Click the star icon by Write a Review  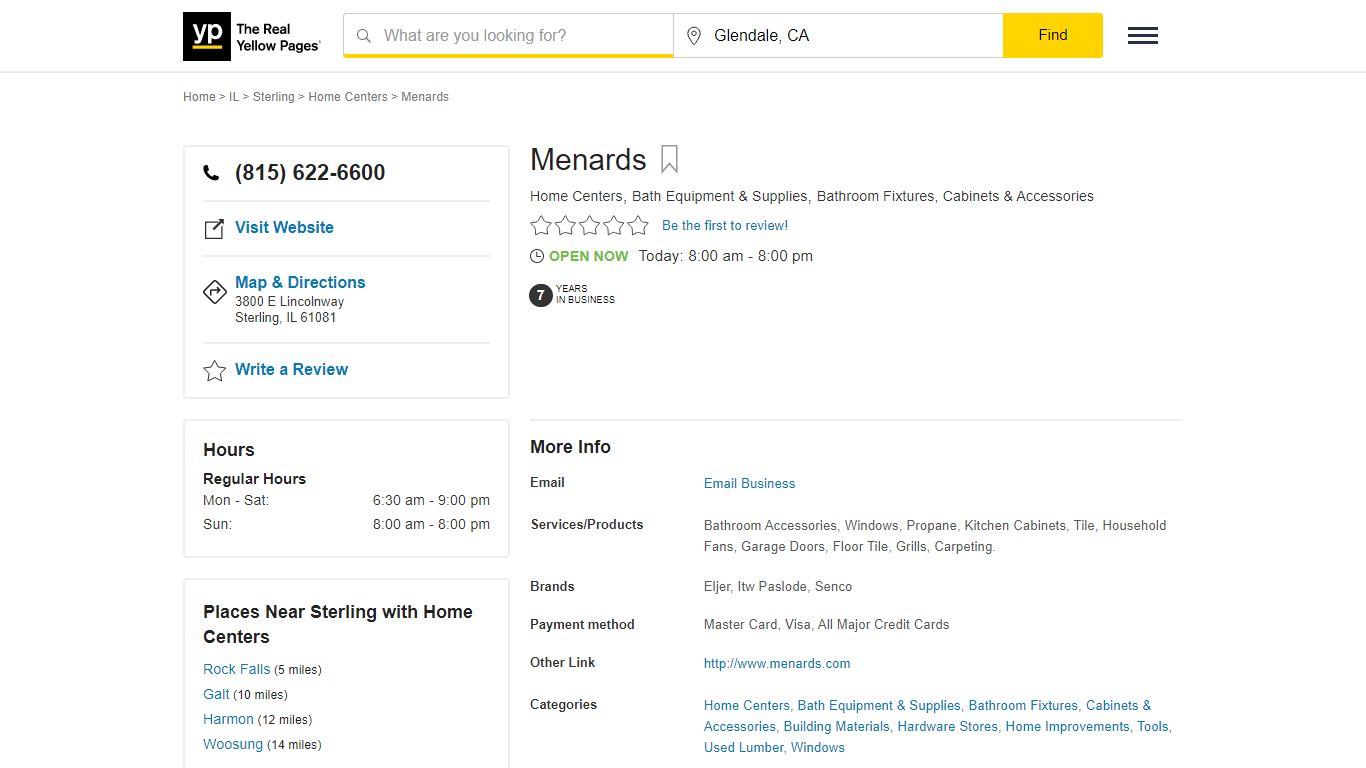[x=214, y=371]
